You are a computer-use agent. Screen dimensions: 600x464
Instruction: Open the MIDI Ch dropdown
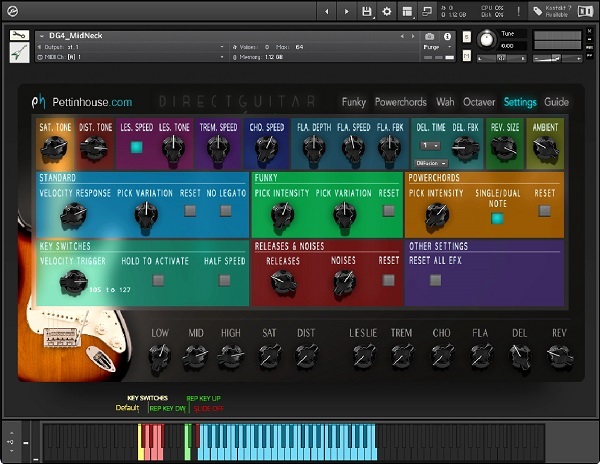point(130,57)
